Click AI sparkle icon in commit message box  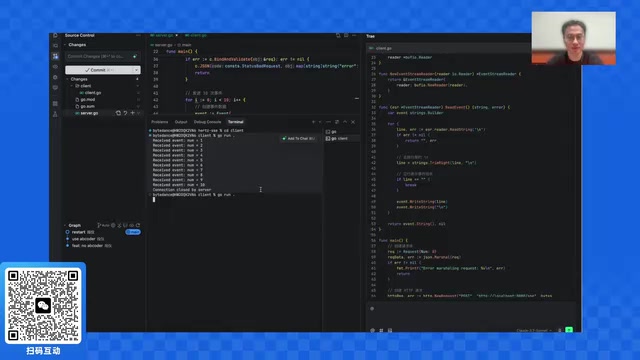pos(135,56)
